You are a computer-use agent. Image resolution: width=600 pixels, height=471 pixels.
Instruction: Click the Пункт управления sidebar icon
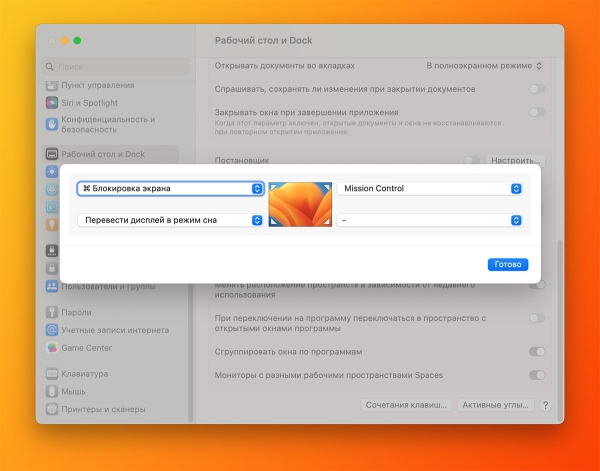pos(52,85)
